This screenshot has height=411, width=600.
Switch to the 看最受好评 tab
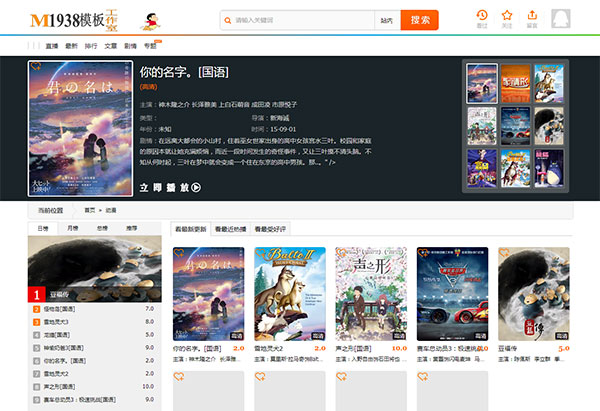270,229
